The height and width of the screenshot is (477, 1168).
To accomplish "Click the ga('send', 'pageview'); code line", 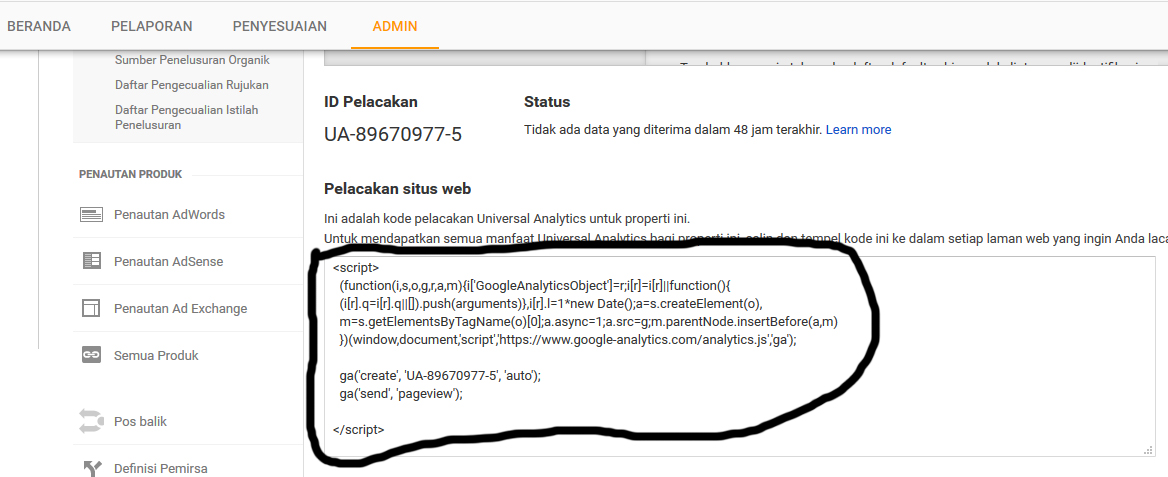I will click(401, 394).
